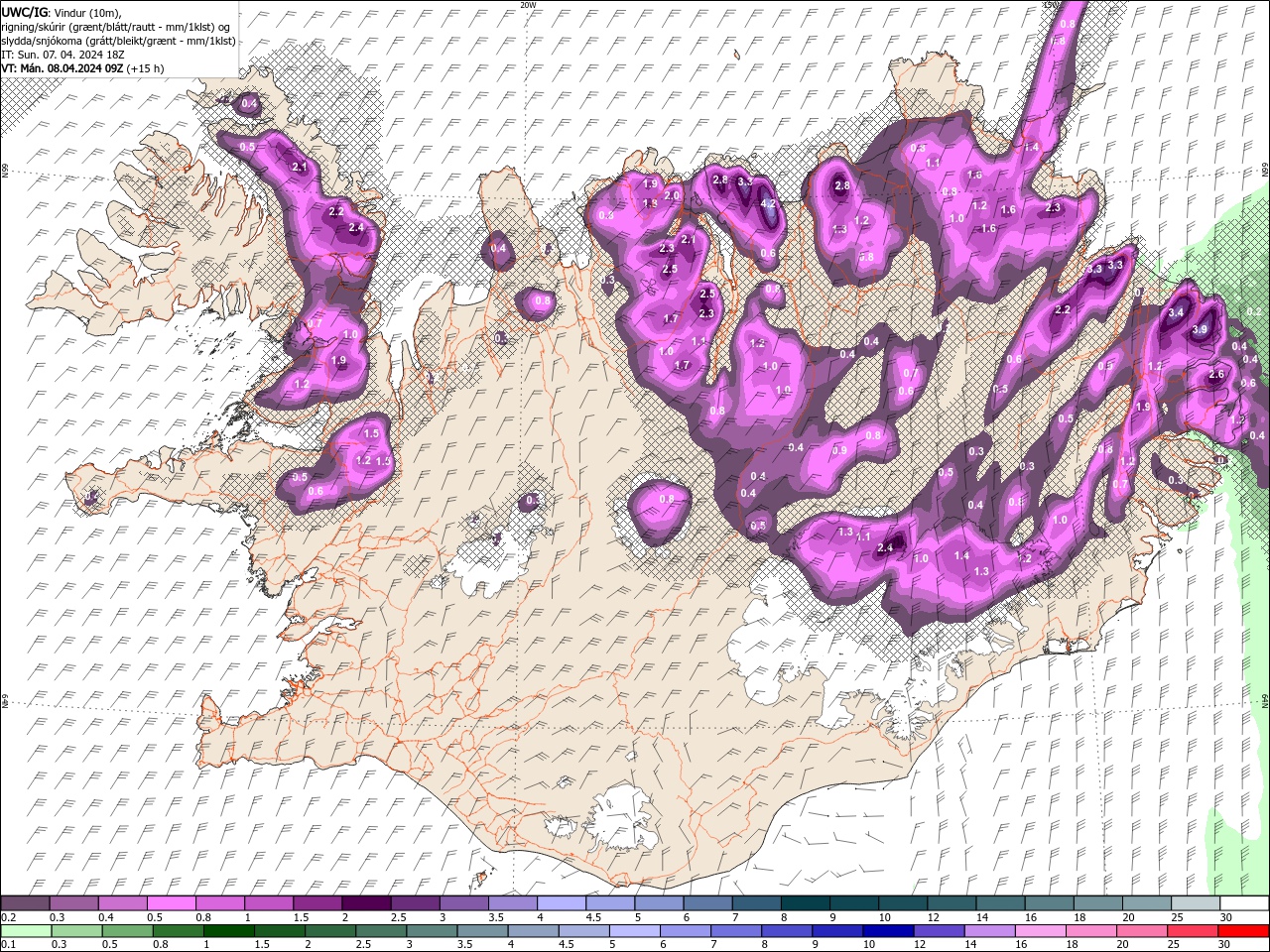Click the '15W' longitude label

click(1051, 5)
